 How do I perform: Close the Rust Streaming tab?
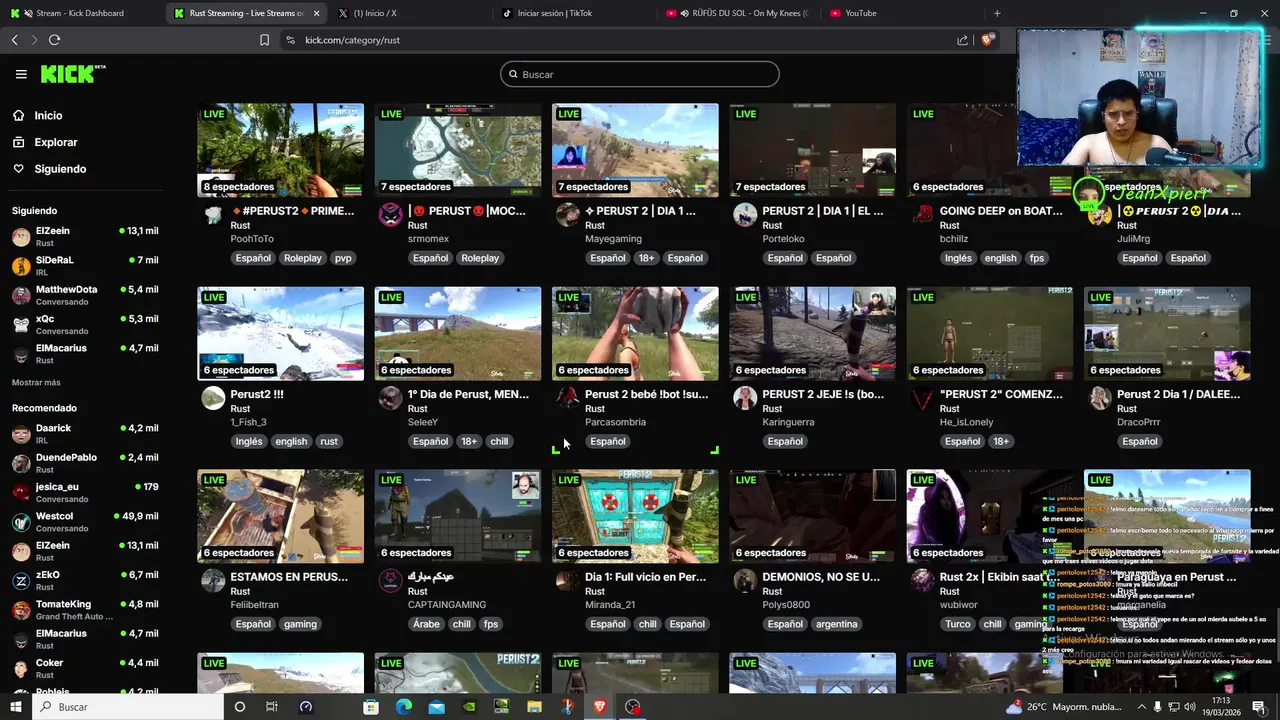click(x=317, y=13)
